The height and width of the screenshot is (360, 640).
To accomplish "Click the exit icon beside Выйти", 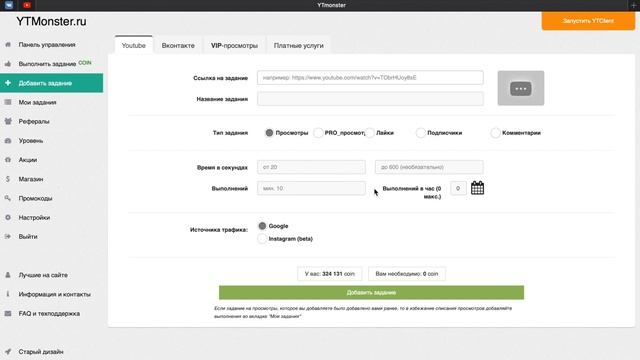I will pyautogui.click(x=8, y=236).
